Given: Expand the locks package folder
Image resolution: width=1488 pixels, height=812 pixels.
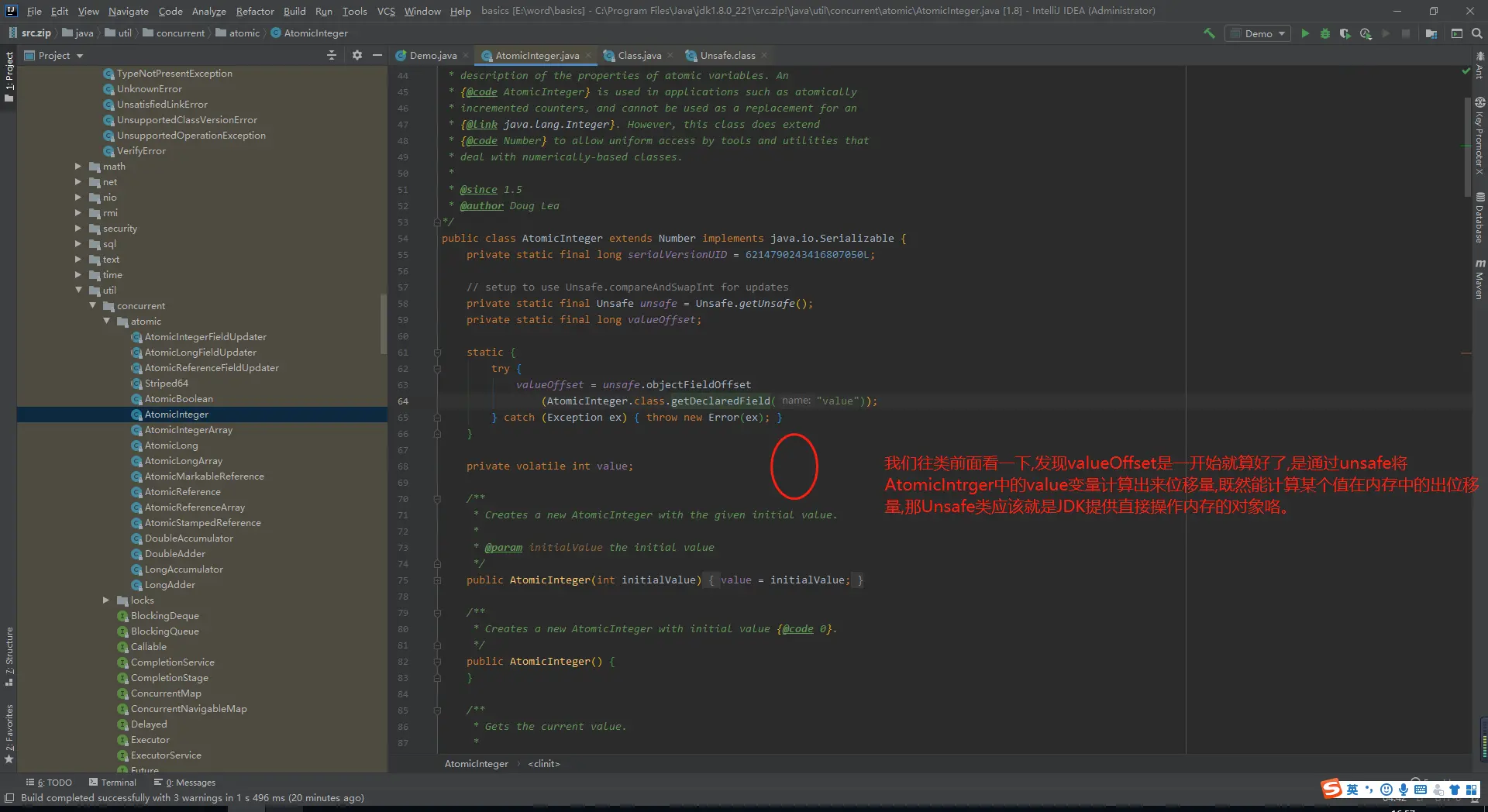Looking at the screenshot, I should click(x=106, y=600).
